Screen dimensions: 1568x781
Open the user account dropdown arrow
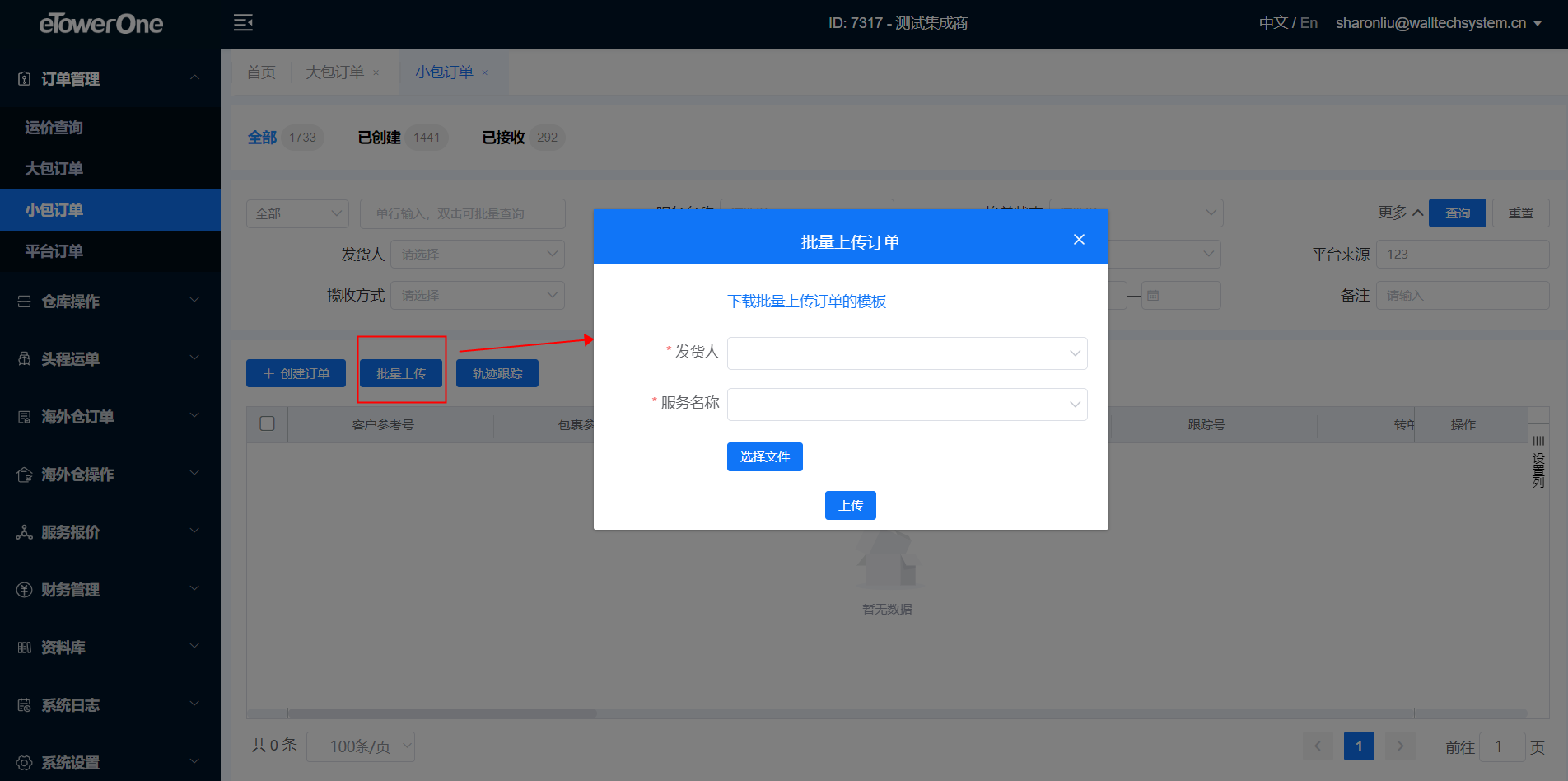coord(1538,24)
